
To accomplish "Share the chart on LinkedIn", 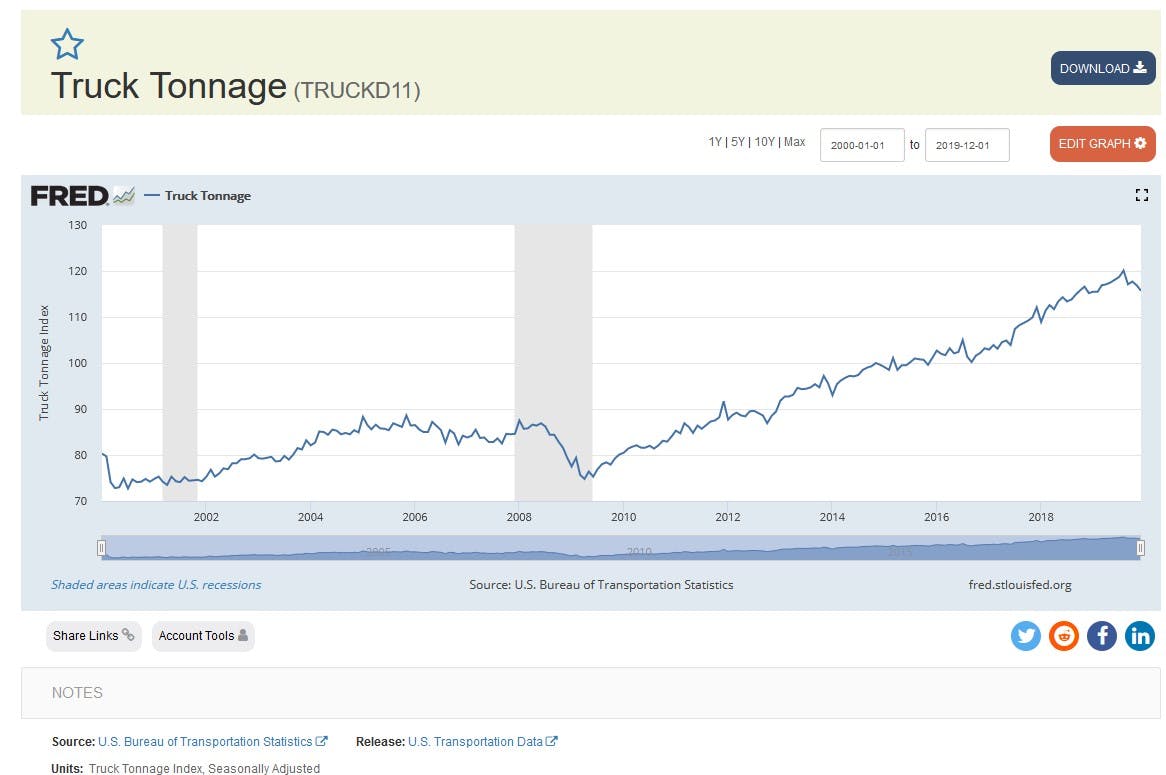I will (1139, 636).
